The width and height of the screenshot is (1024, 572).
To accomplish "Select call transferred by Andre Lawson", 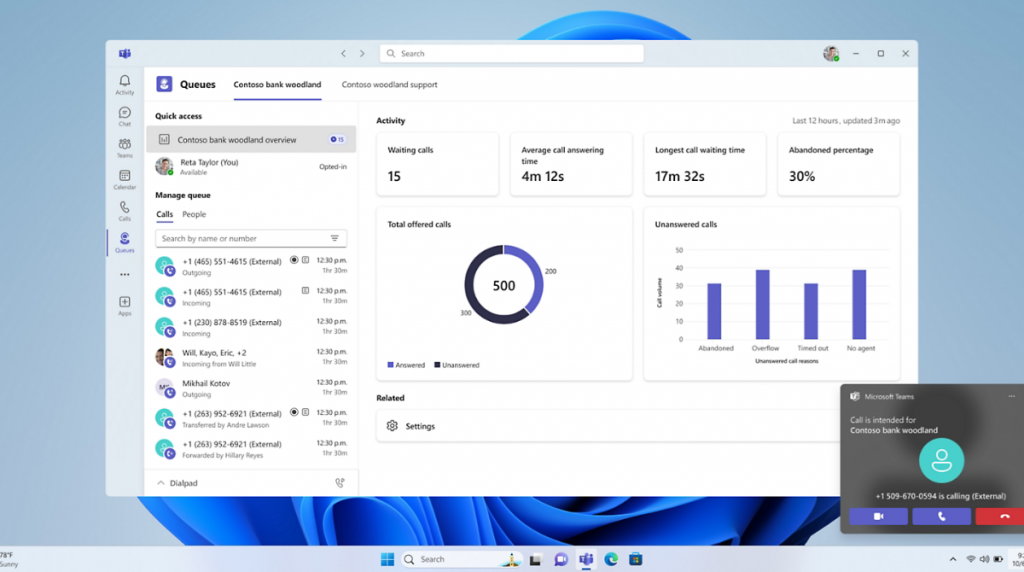I will pos(251,418).
